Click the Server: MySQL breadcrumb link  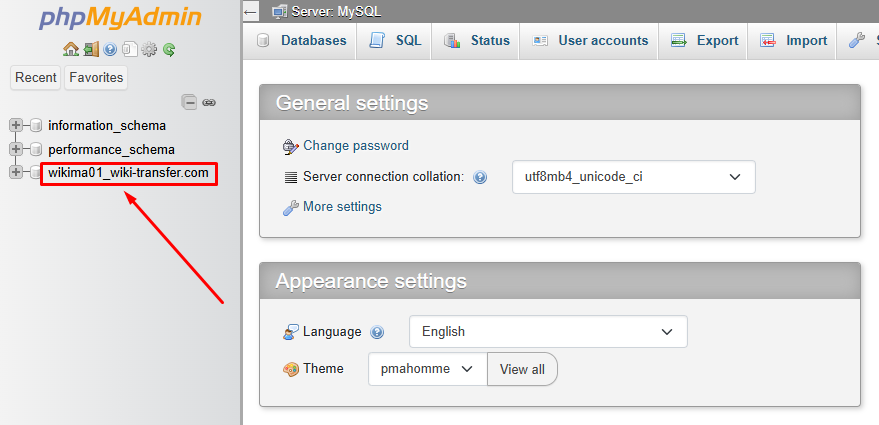(336, 11)
